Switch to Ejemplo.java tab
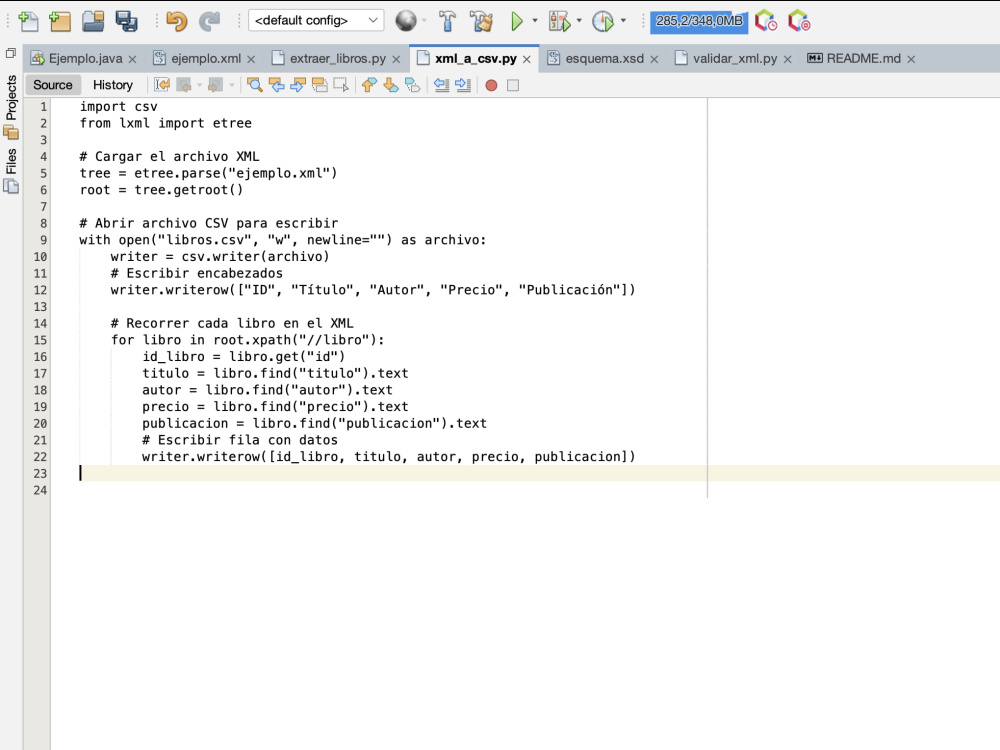The image size is (1000, 750). [x=85, y=59]
